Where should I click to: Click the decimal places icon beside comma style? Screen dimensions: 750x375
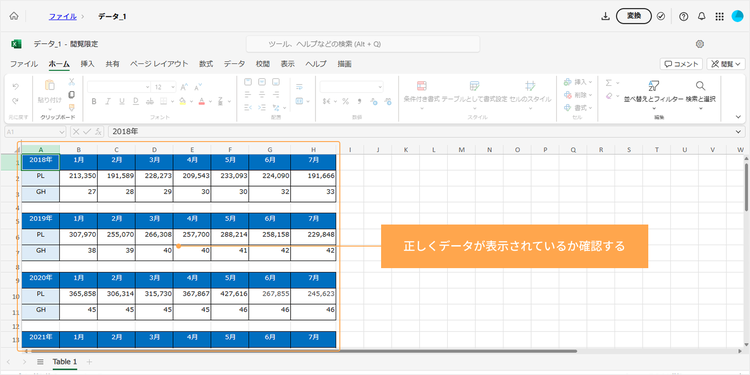[x=374, y=101]
